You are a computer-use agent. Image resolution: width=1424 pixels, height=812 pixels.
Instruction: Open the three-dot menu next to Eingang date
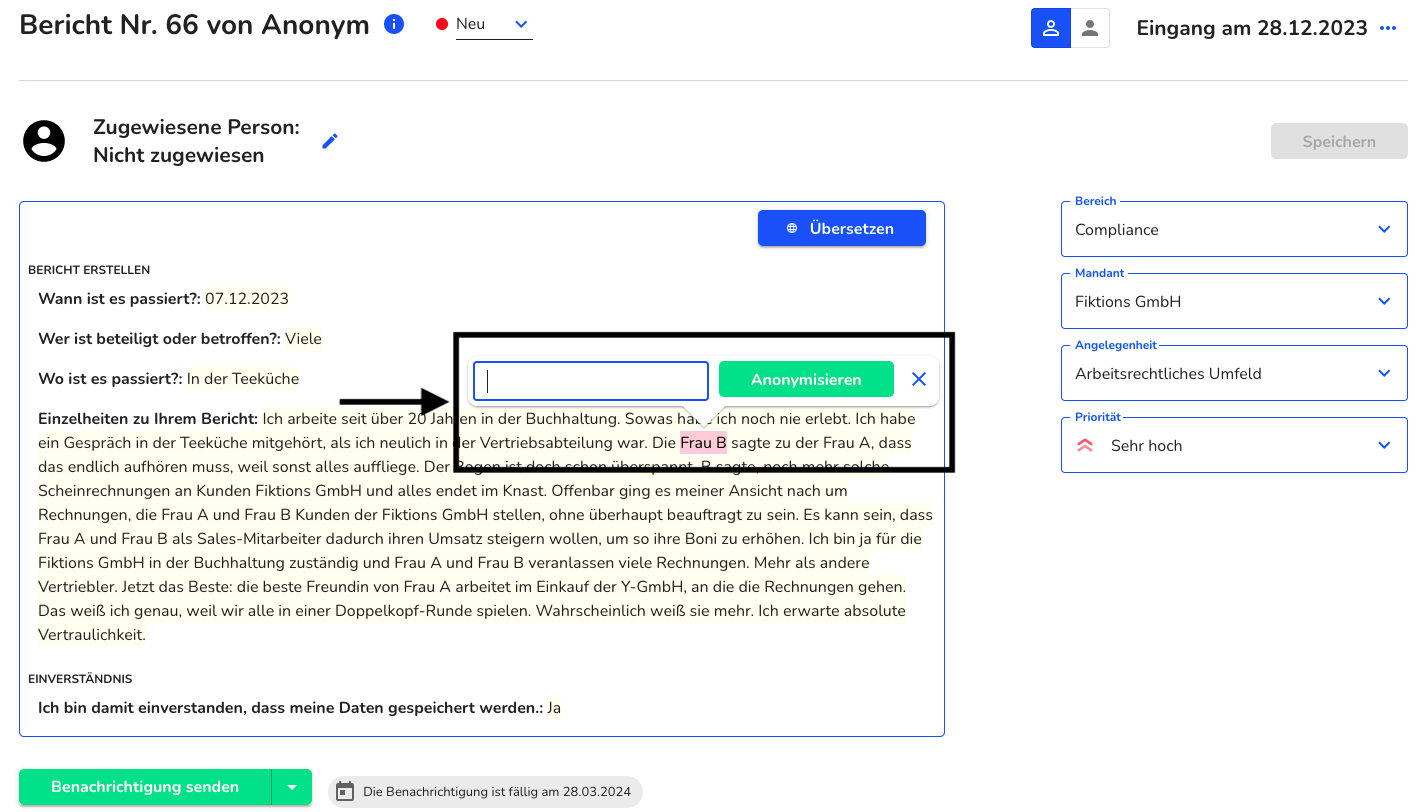coord(1388,28)
